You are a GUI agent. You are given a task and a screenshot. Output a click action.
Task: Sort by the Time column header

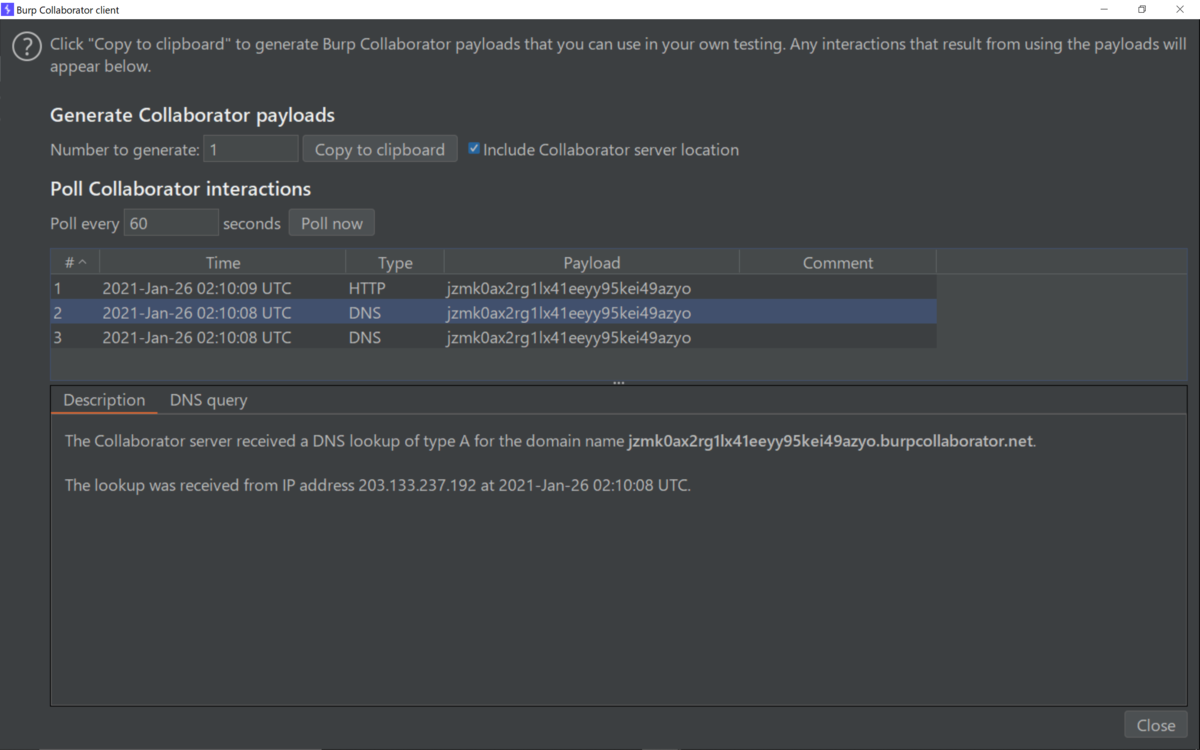[223, 262]
